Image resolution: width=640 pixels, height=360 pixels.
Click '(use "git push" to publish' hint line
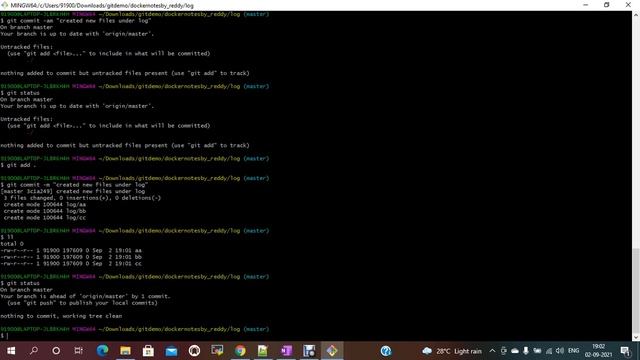pos(82,303)
